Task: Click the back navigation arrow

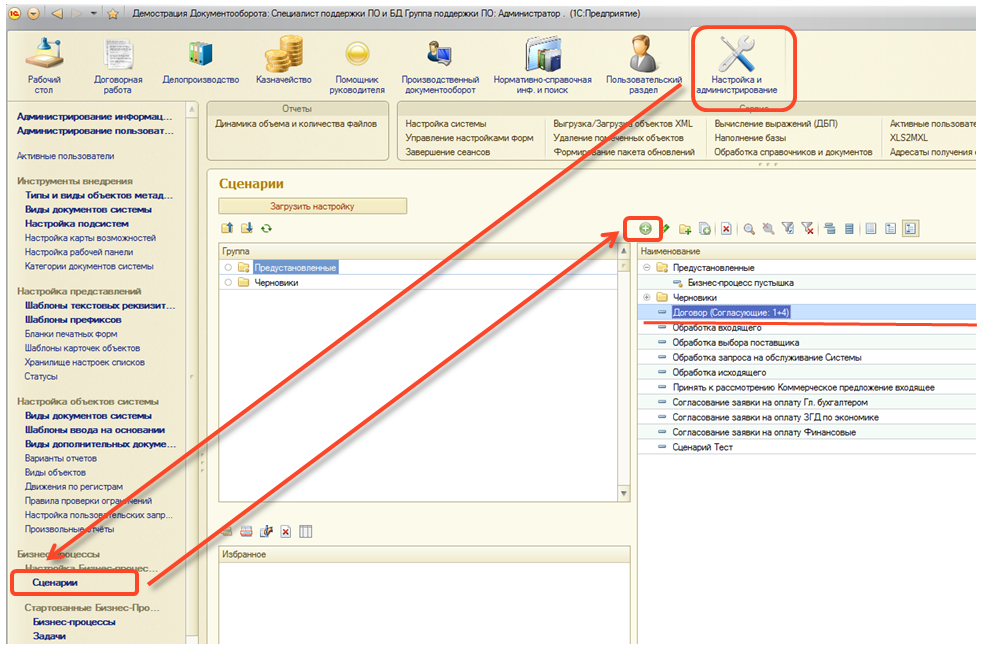Action: click(56, 14)
